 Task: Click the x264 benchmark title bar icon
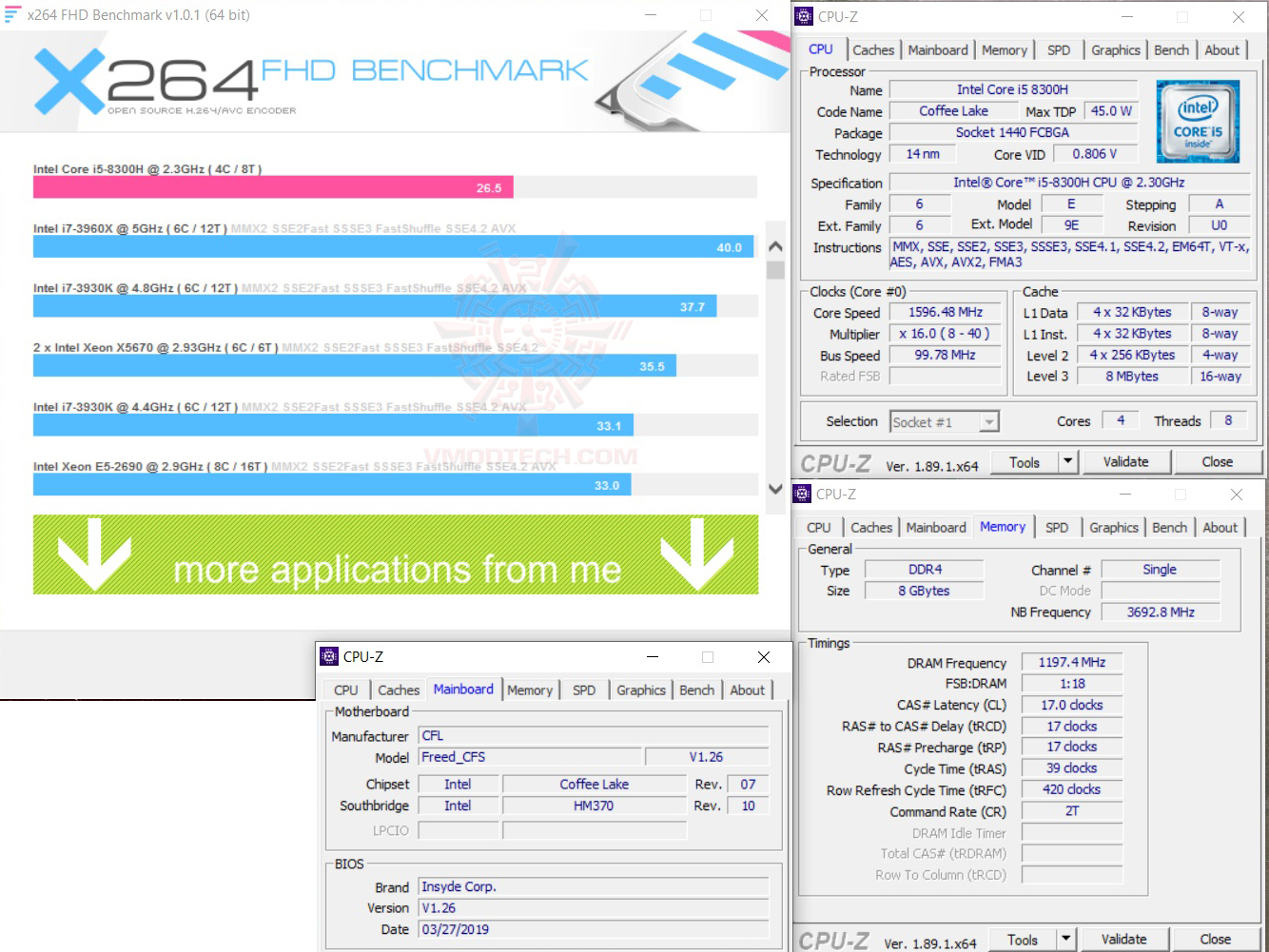click(x=12, y=14)
